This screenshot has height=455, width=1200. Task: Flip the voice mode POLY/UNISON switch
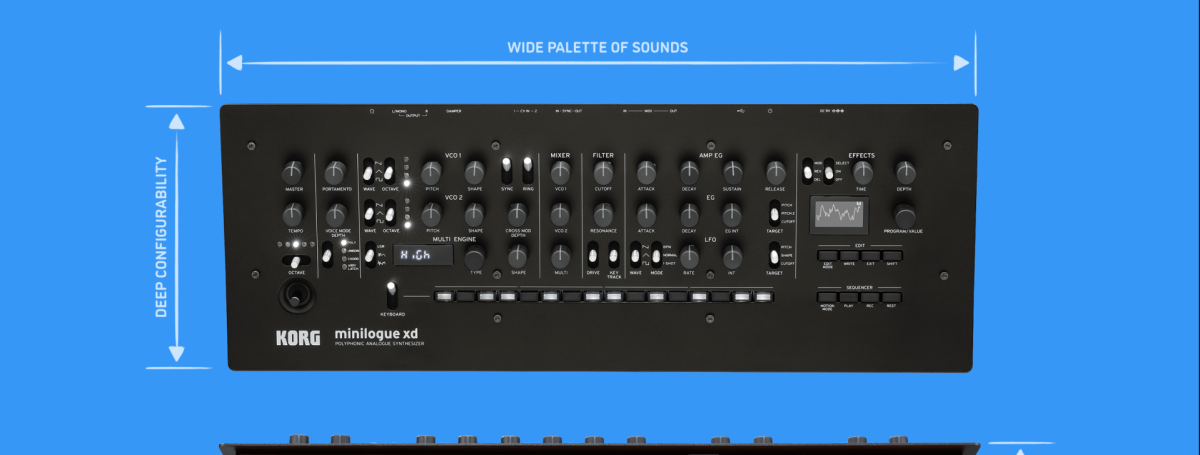[329, 254]
